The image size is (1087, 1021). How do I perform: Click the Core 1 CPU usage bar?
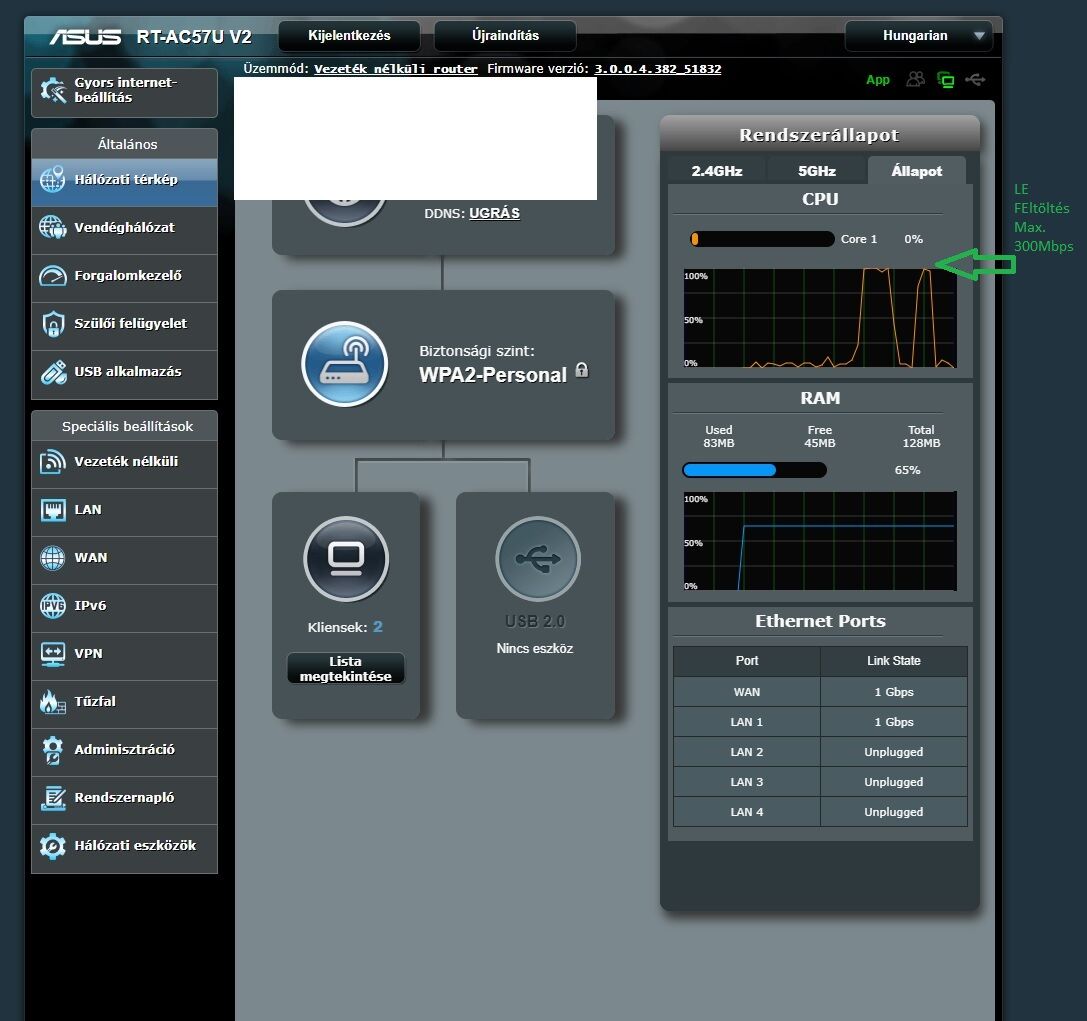pyautogui.click(x=762, y=239)
